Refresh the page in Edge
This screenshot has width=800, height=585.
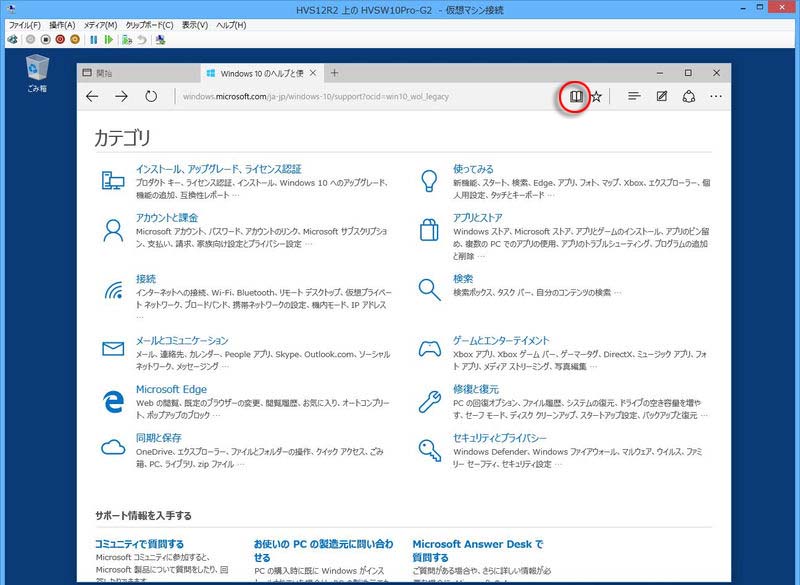(x=151, y=96)
